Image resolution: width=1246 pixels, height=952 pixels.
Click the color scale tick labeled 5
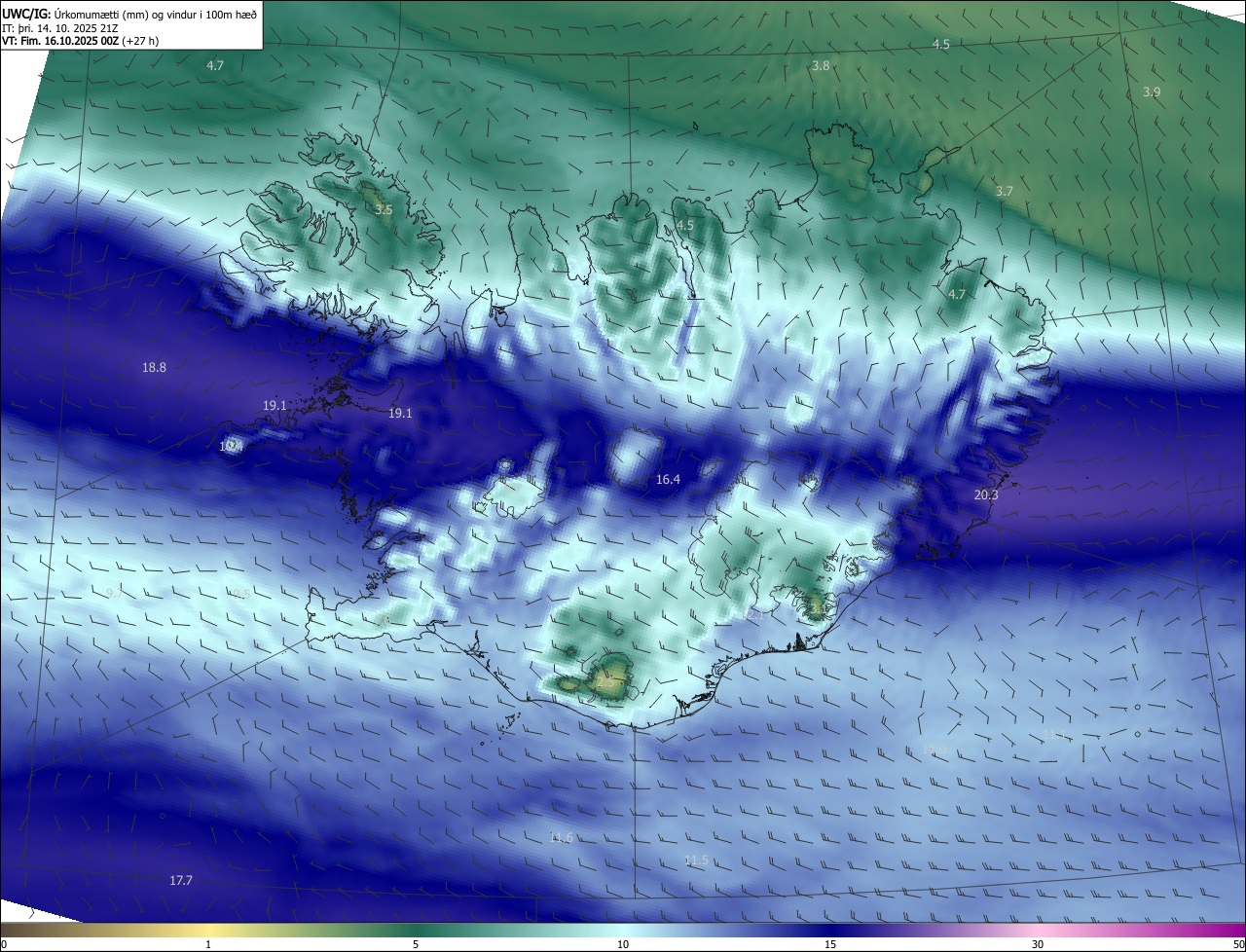pyautogui.click(x=416, y=945)
